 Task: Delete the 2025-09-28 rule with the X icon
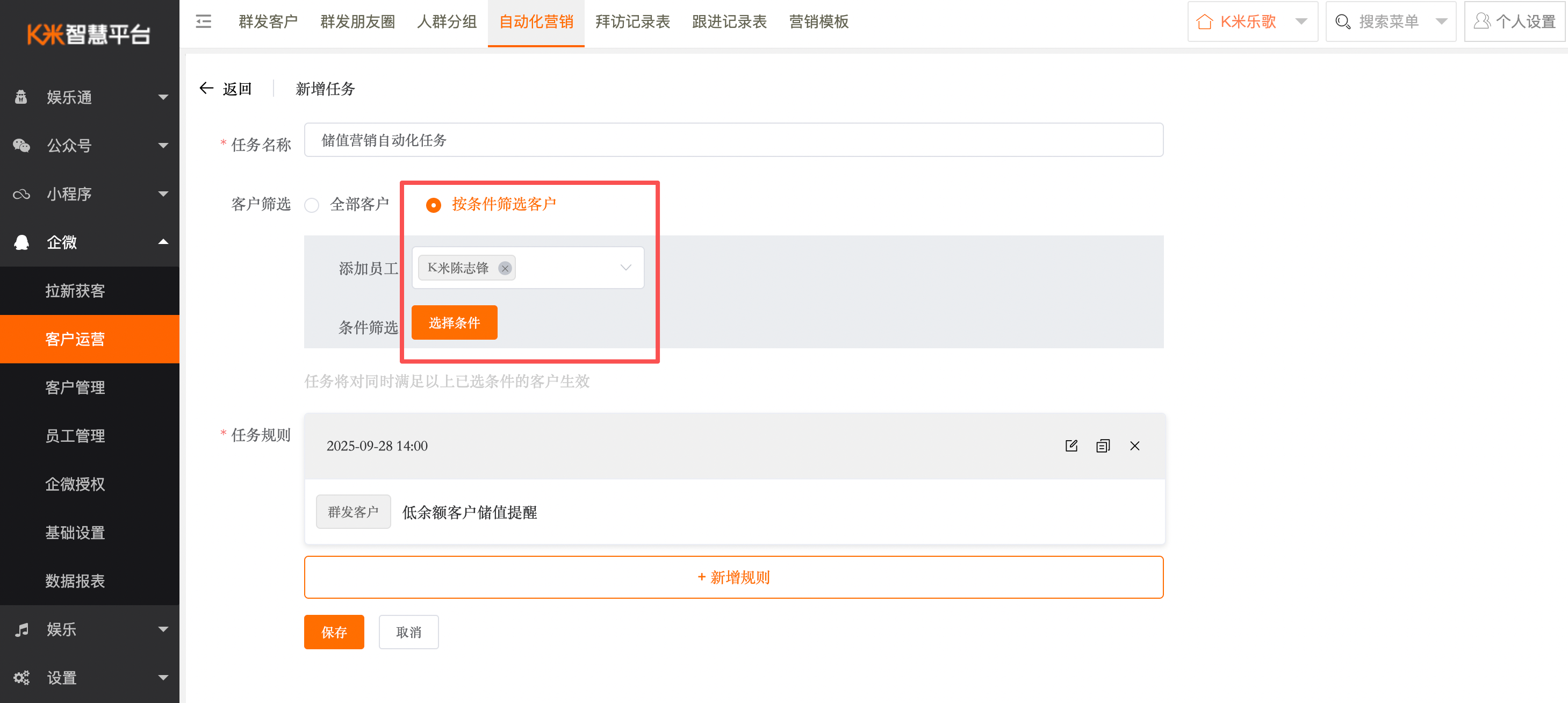click(x=1134, y=446)
